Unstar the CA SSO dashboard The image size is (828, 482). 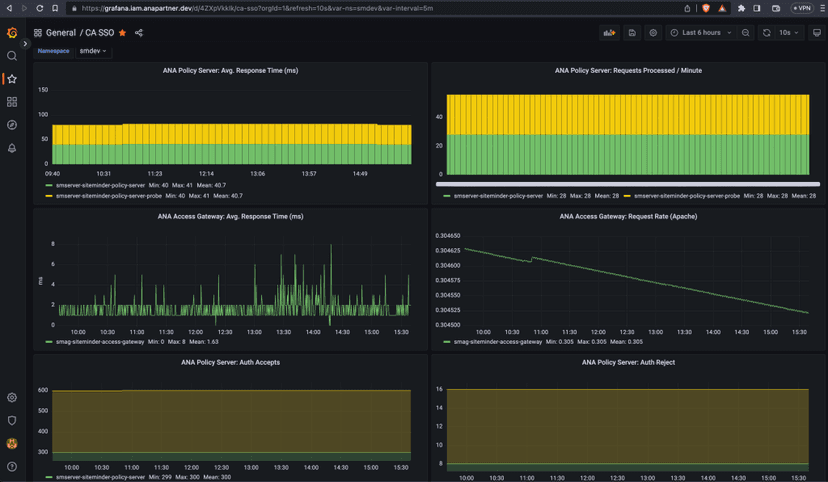(123, 33)
